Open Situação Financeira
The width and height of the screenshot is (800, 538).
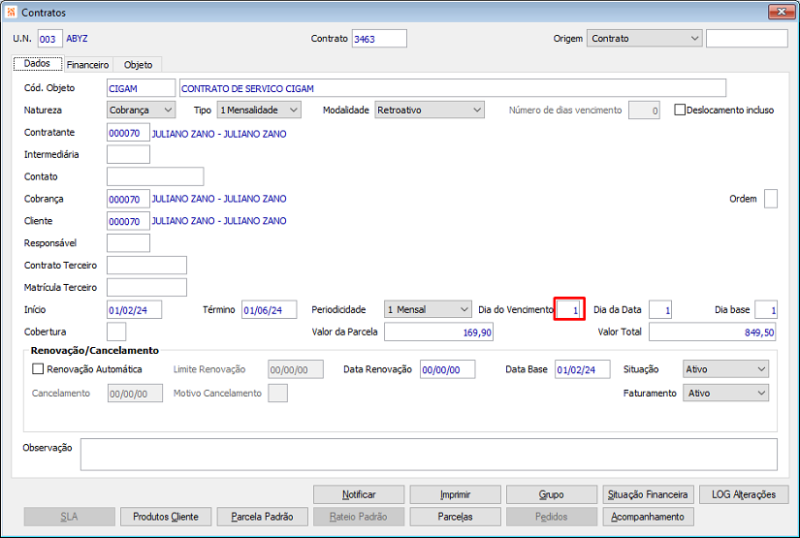click(x=648, y=494)
